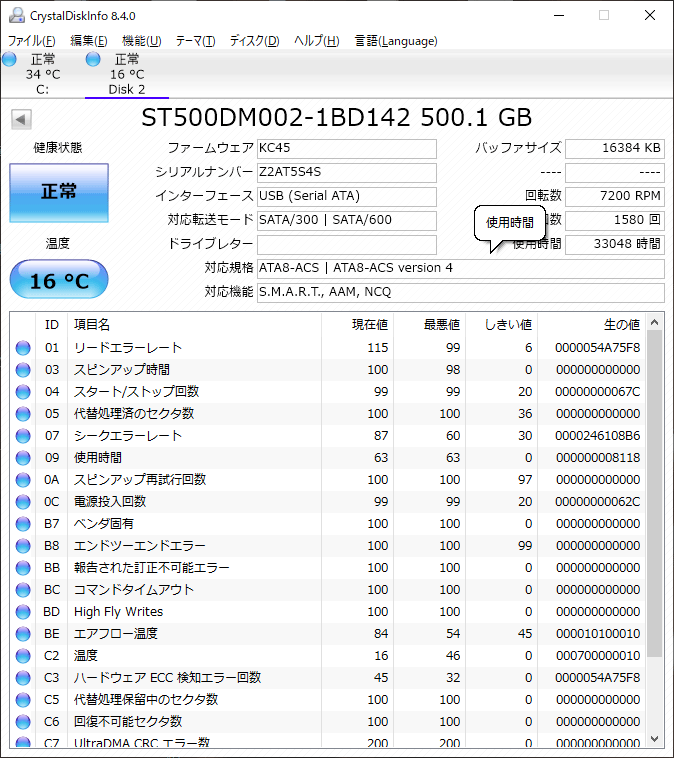The width and height of the screenshot is (674, 758).
Task: Click the 正常 health status button
Action: click(59, 193)
